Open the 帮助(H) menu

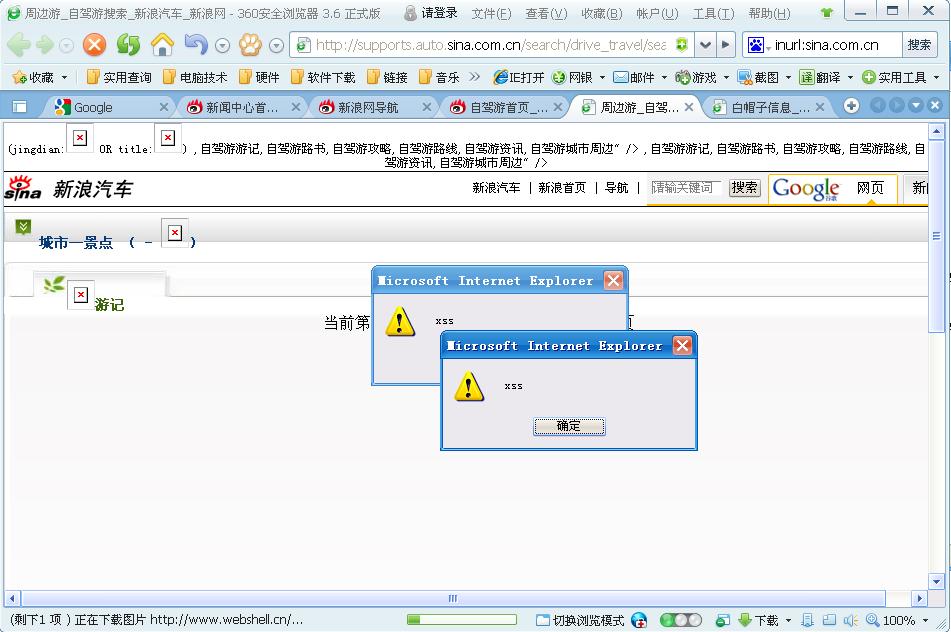pos(769,13)
